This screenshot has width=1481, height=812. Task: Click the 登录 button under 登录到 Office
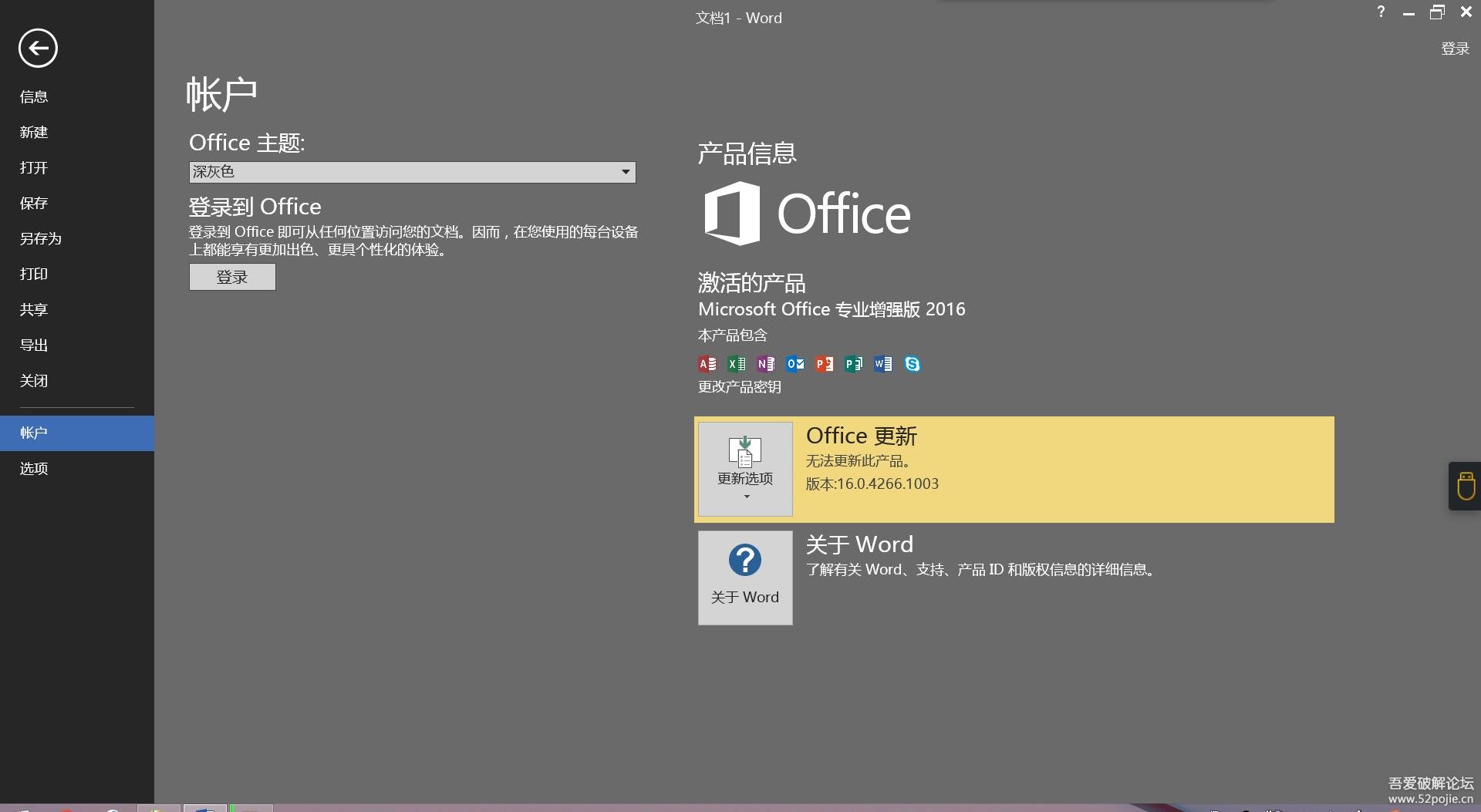[x=232, y=277]
